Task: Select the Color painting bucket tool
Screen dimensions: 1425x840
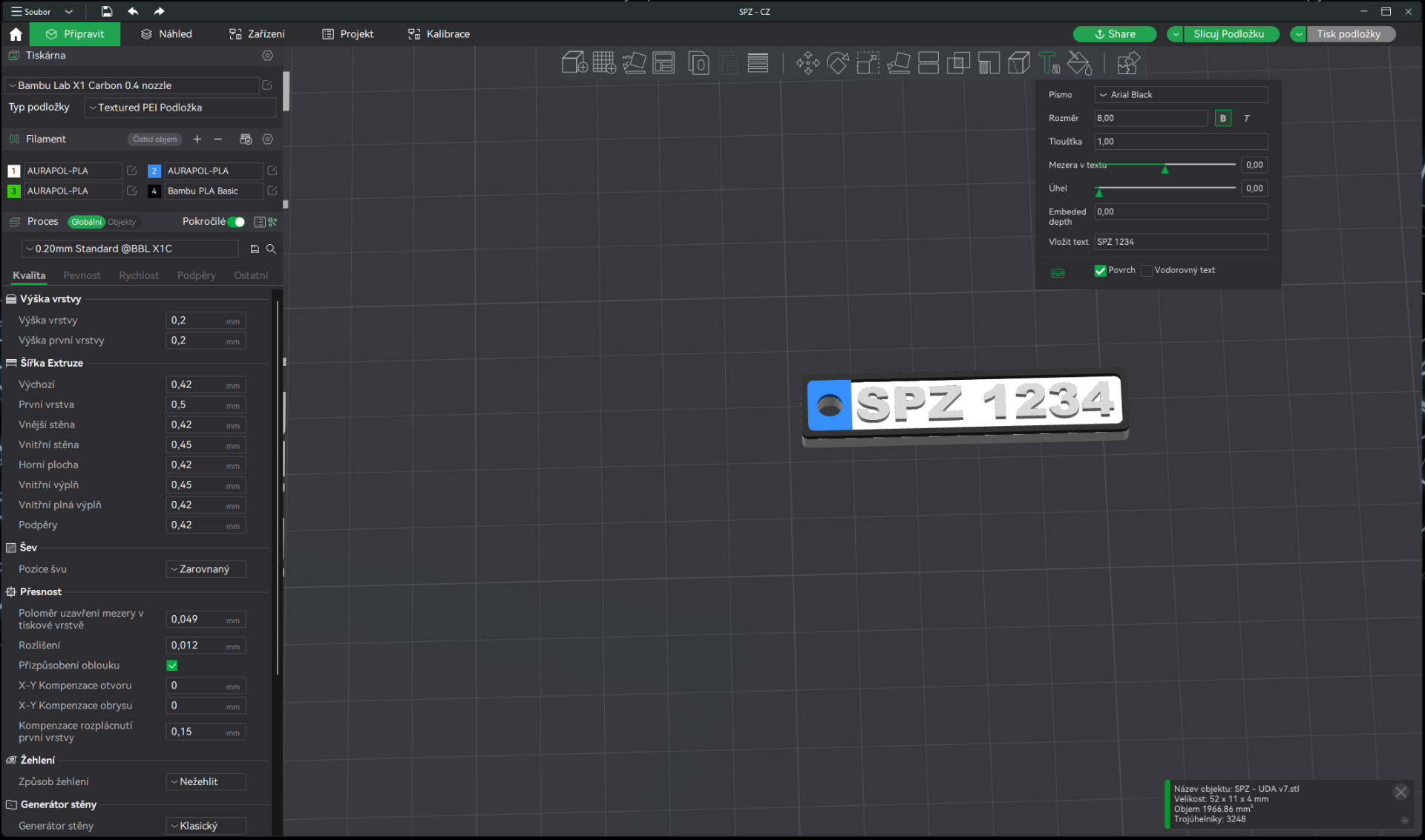Action: (1079, 63)
